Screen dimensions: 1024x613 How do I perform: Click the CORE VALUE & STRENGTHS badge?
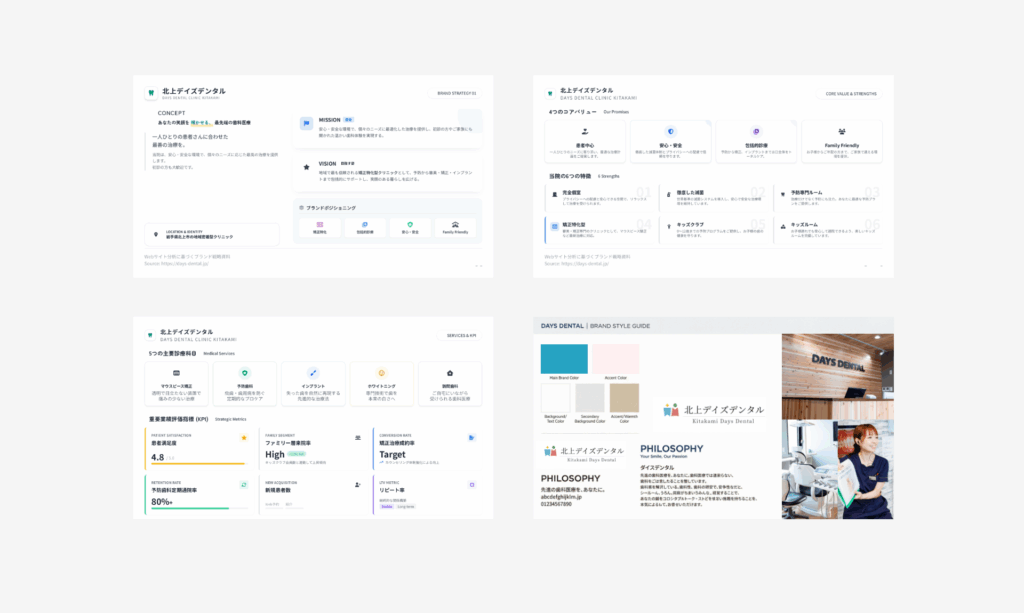(851, 93)
